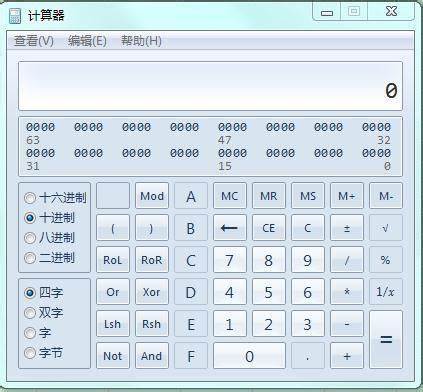Click the equals button
This screenshot has height=392, width=423.
click(x=386, y=340)
